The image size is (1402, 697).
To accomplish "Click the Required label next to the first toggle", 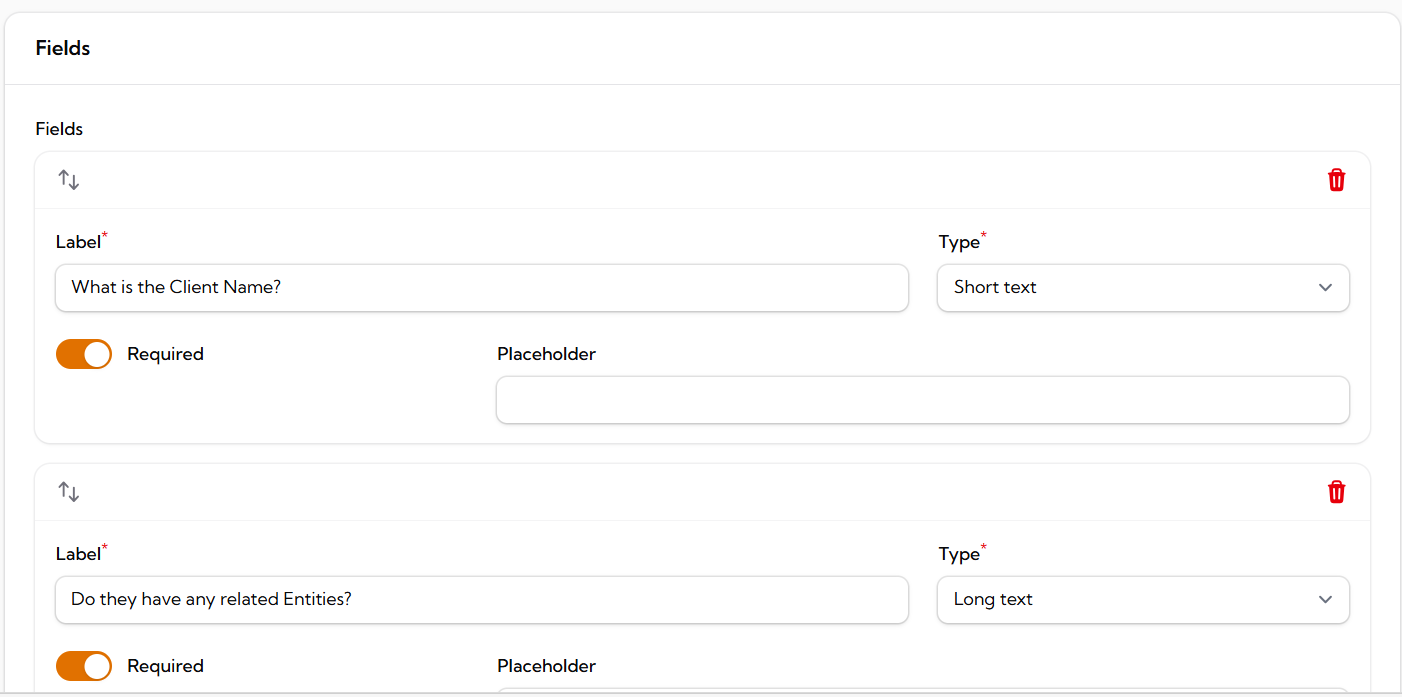I will 165,353.
